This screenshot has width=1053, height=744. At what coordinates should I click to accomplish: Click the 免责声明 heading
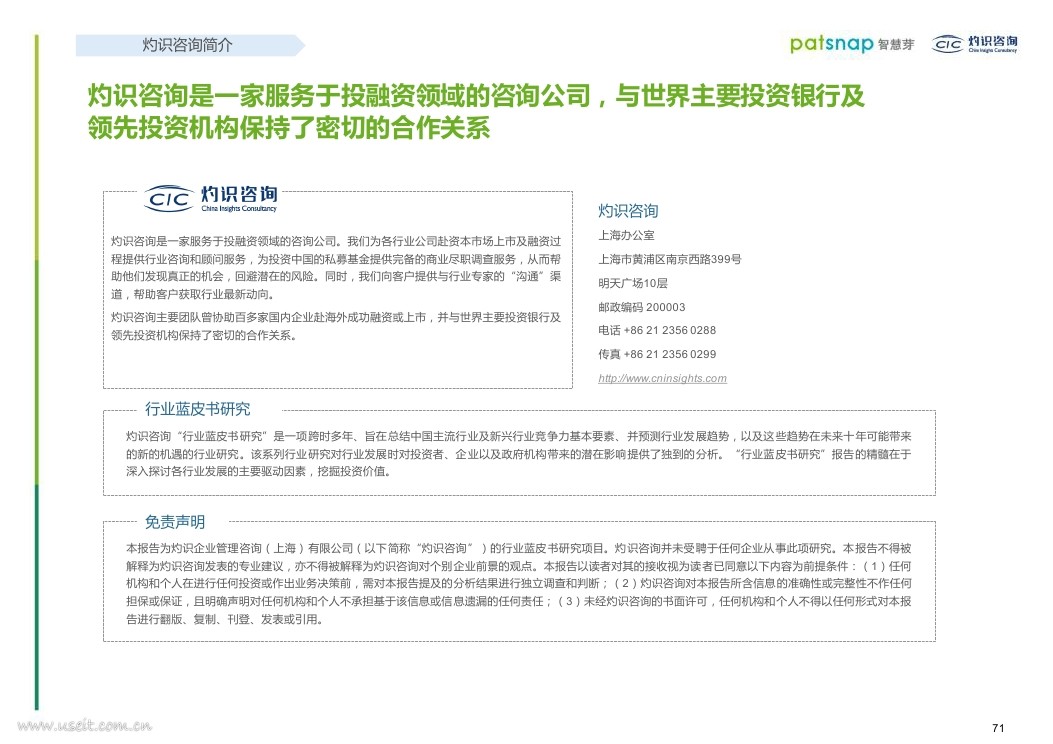(175, 522)
